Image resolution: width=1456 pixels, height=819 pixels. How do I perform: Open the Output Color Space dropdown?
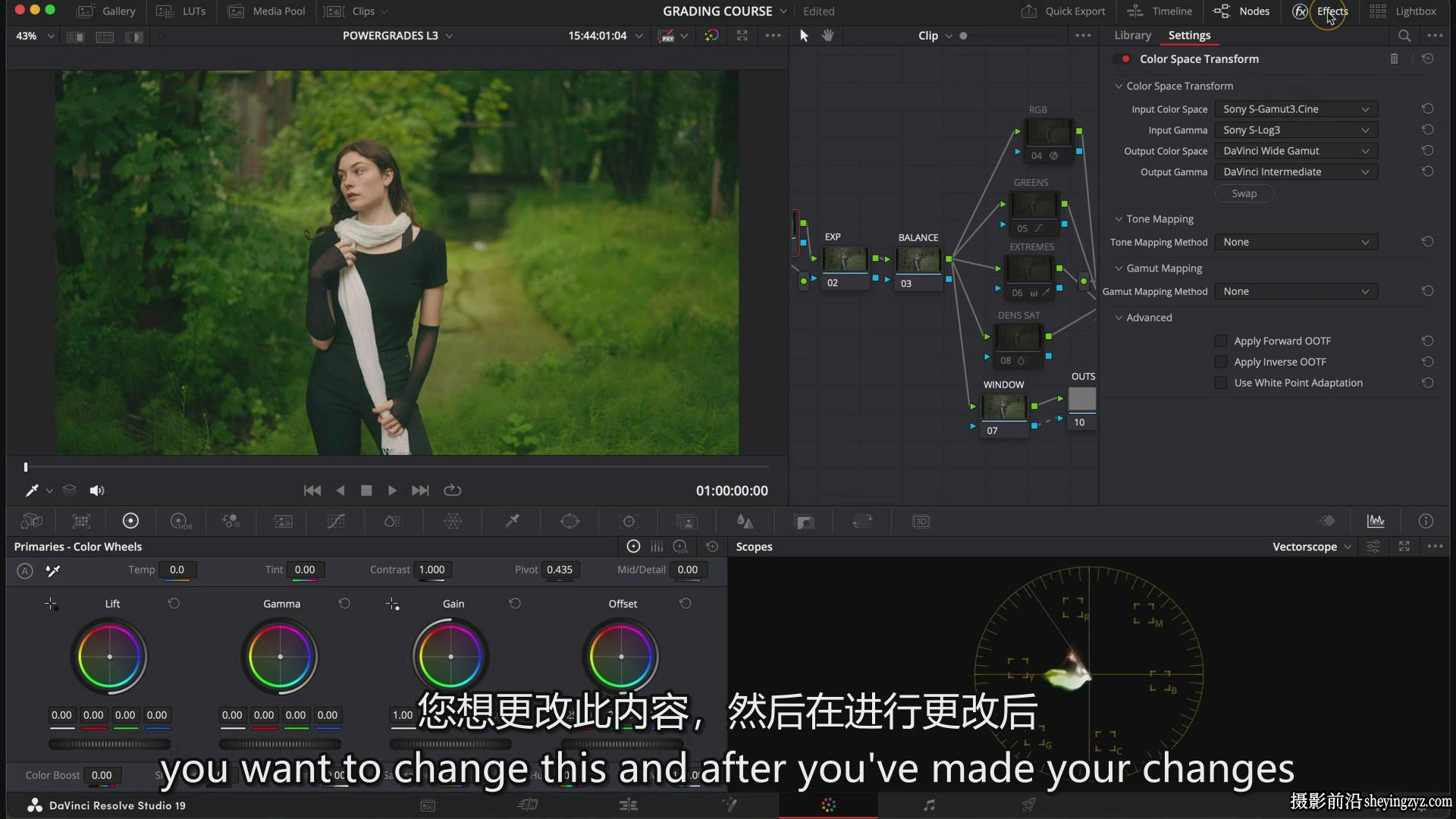click(1295, 151)
